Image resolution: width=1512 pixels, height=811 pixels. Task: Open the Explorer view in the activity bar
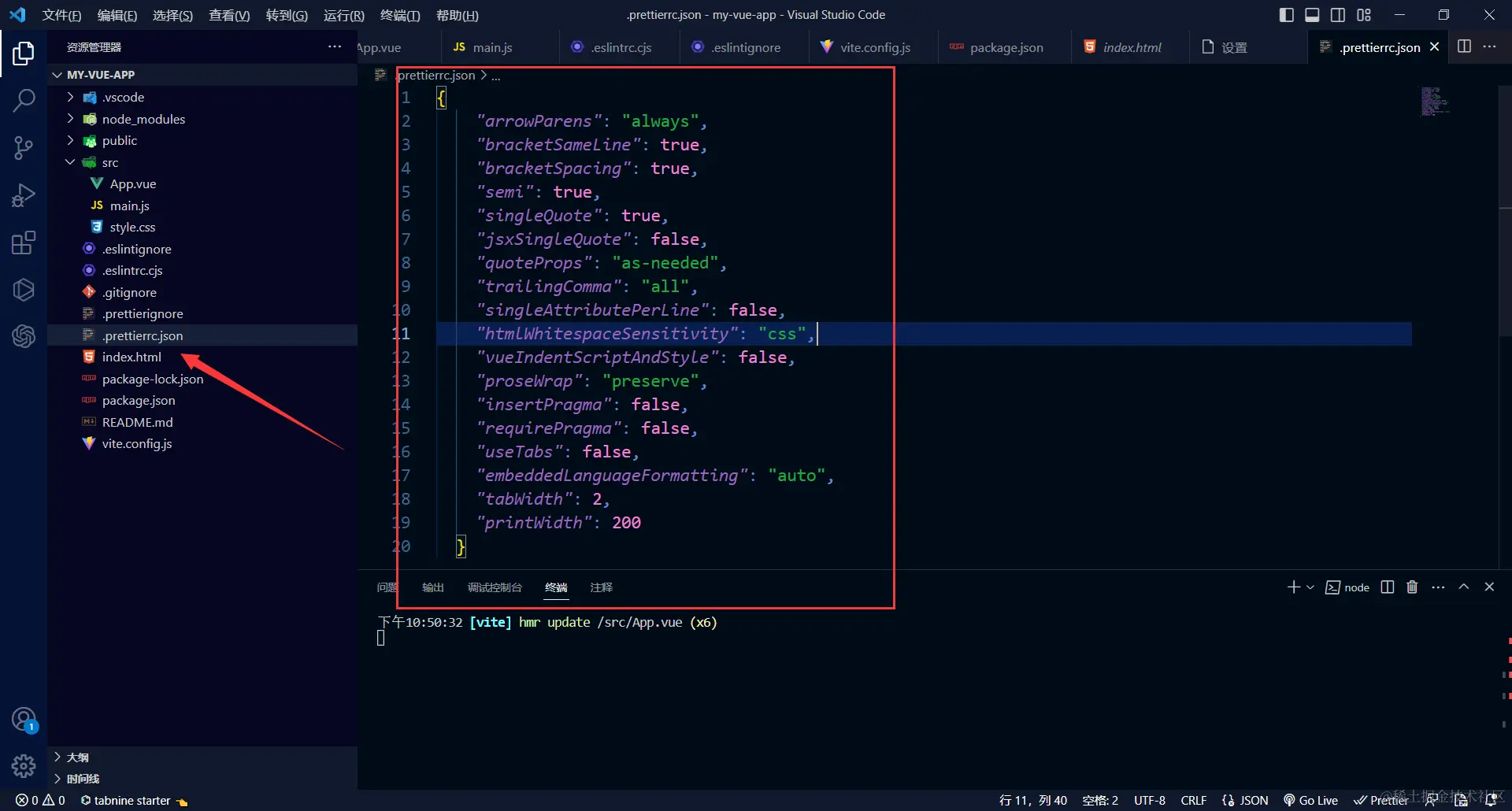point(24,54)
